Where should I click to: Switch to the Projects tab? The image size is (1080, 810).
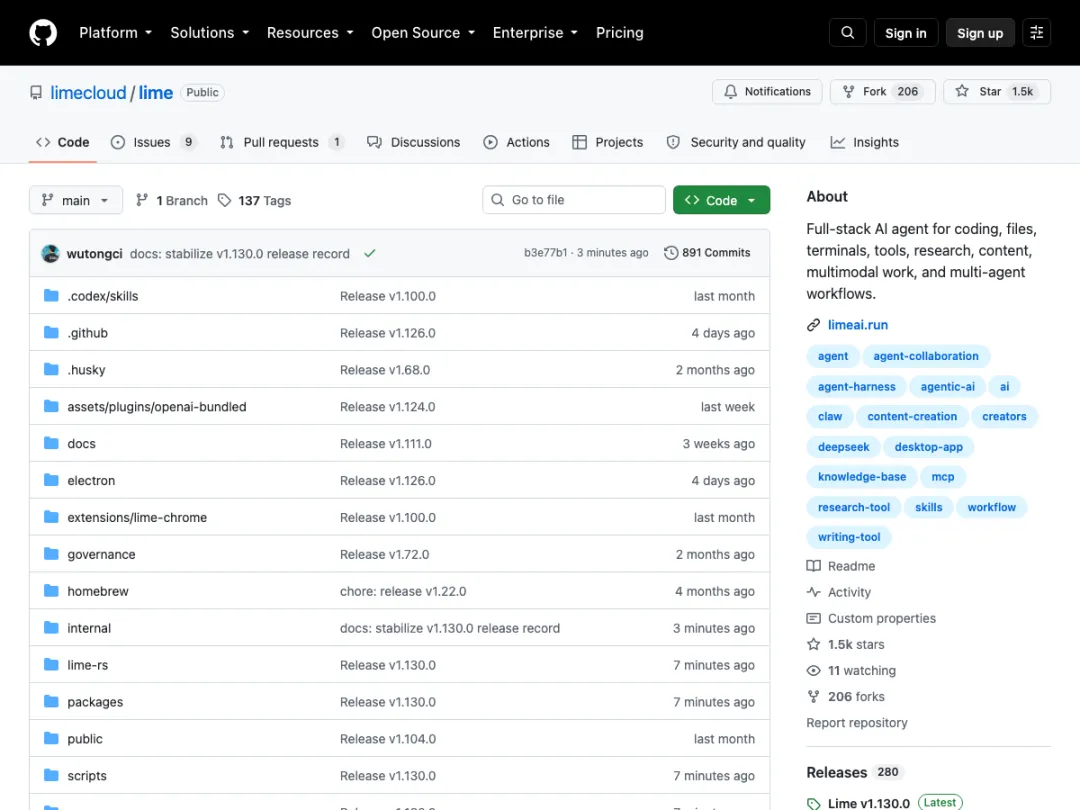click(x=608, y=143)
